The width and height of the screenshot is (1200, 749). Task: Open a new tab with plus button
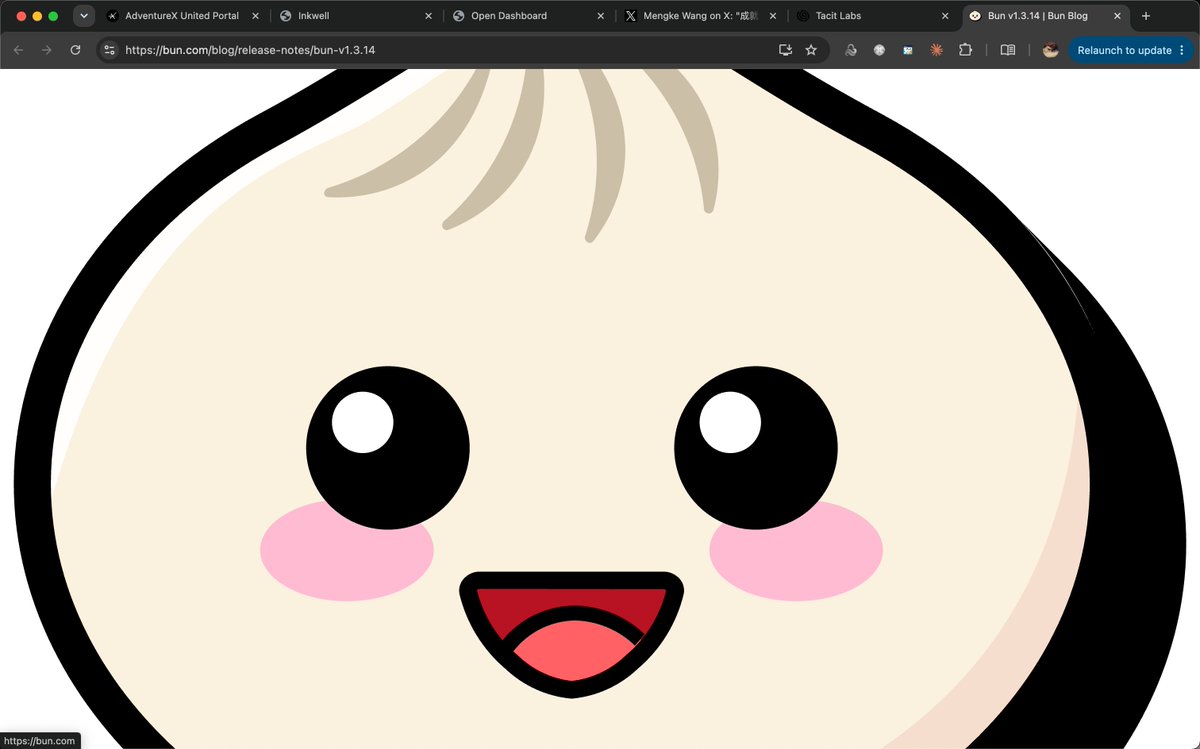coord(1146,16)
